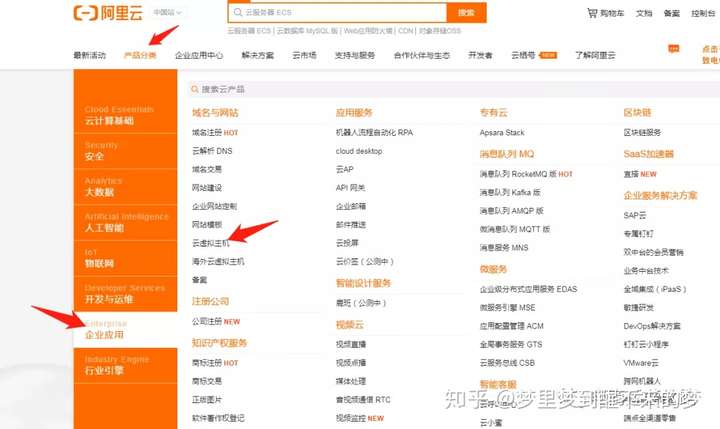Select 企业应用 sidebar category
The image size is (720, 429).
point(125,330)
